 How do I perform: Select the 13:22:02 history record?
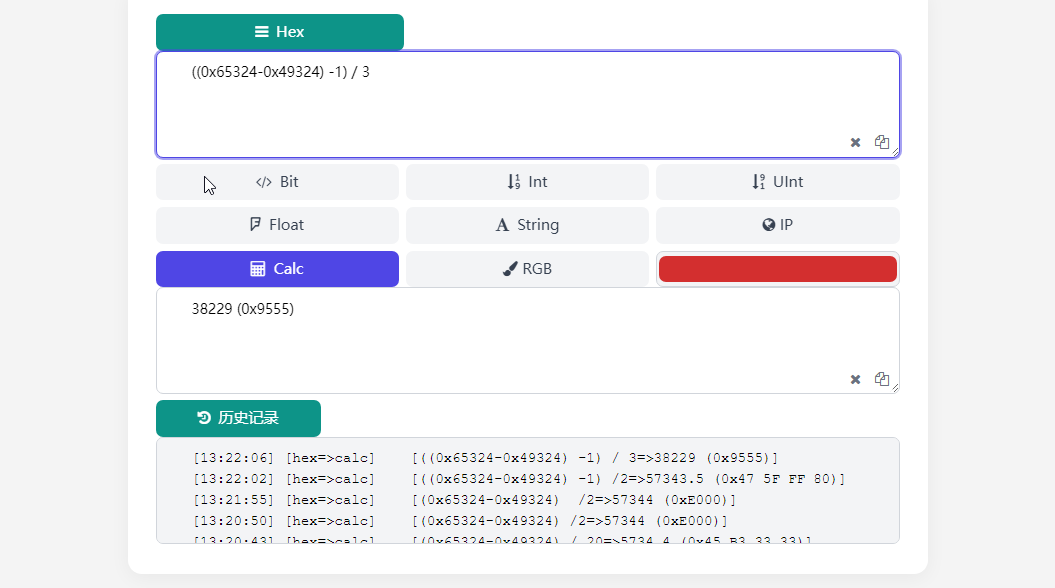pyautogui.click(x=518, y=479)
